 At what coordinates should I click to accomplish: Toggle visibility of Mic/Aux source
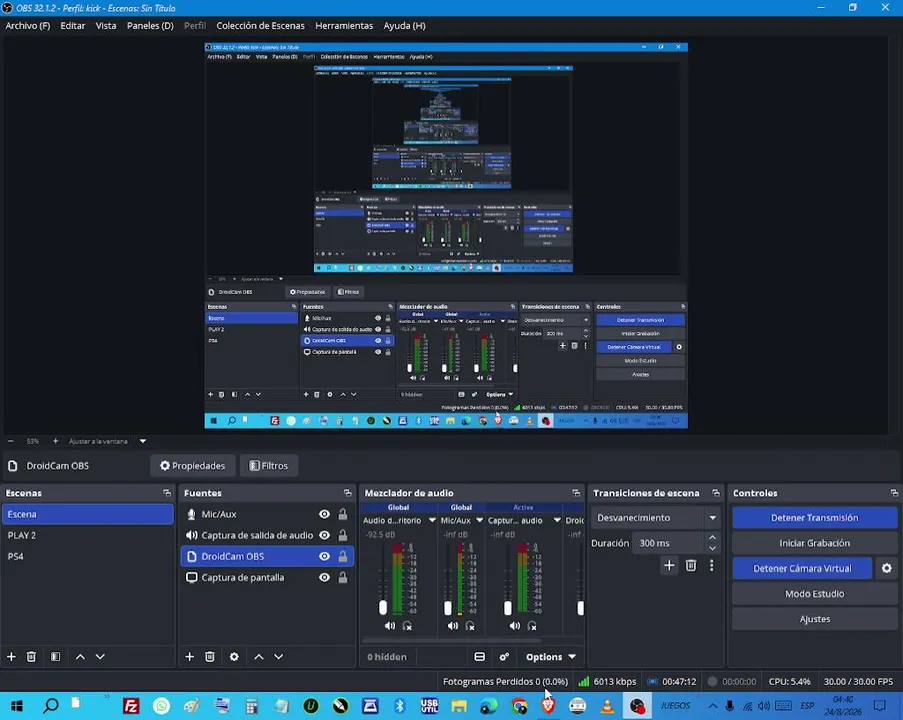pos(325,514)
